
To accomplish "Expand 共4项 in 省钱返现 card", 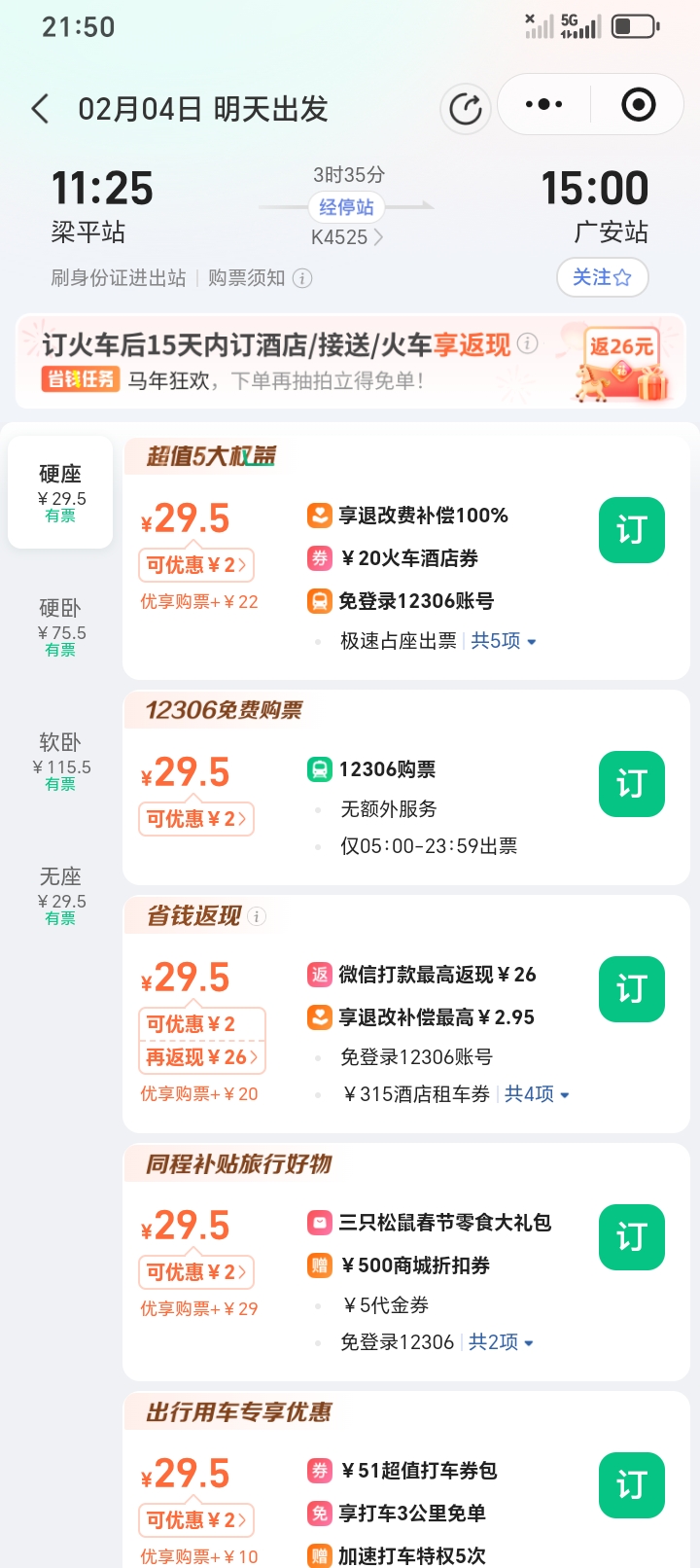I will 537,1094.
